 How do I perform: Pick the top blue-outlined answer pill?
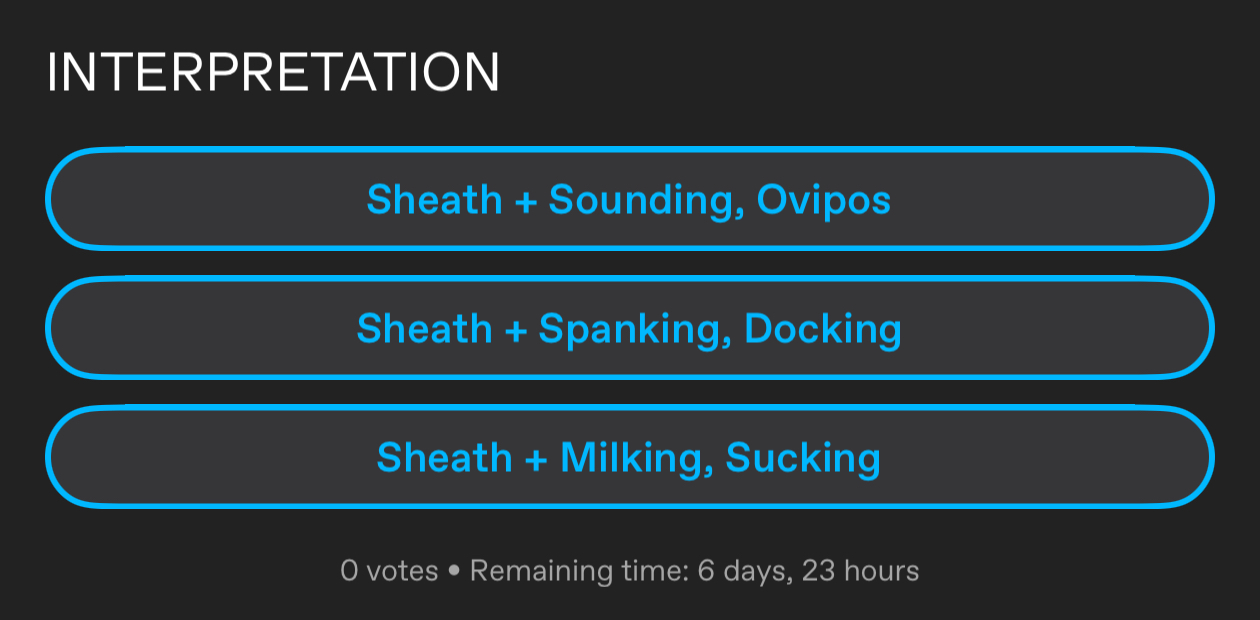pos(629,199)
